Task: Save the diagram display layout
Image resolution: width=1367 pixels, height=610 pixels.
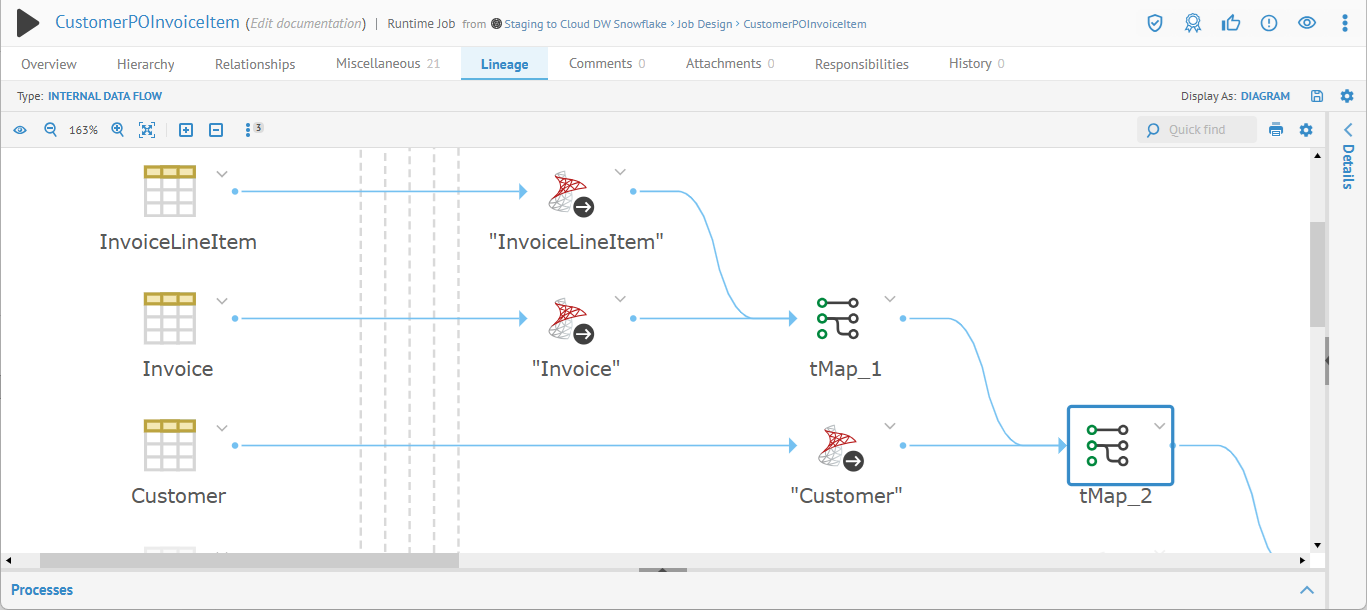Action: pyautogui.click(x=1317, y=96)
